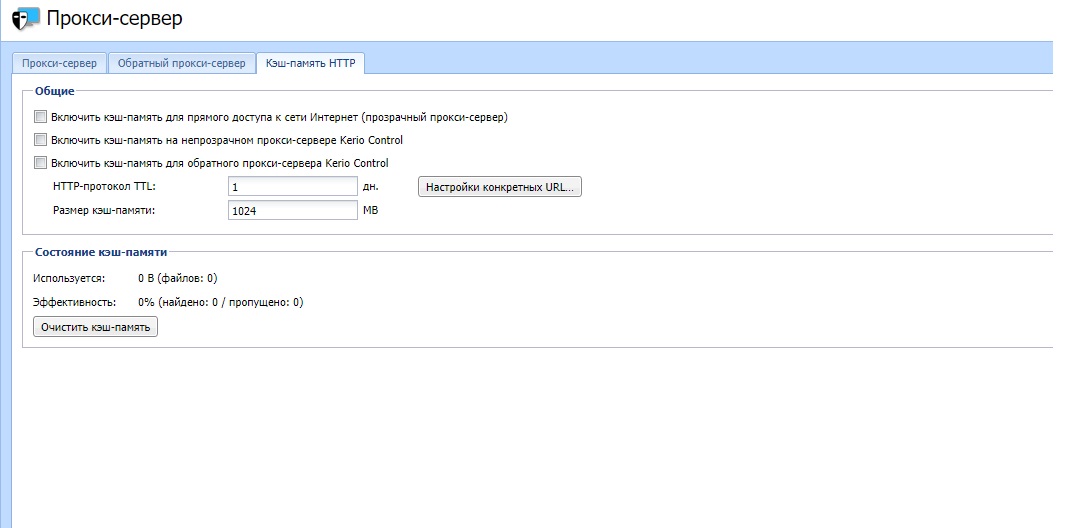Select the Кэш-память HTTP tab
This screenshot has height=528, width=1069.
[x=310, y=63]
